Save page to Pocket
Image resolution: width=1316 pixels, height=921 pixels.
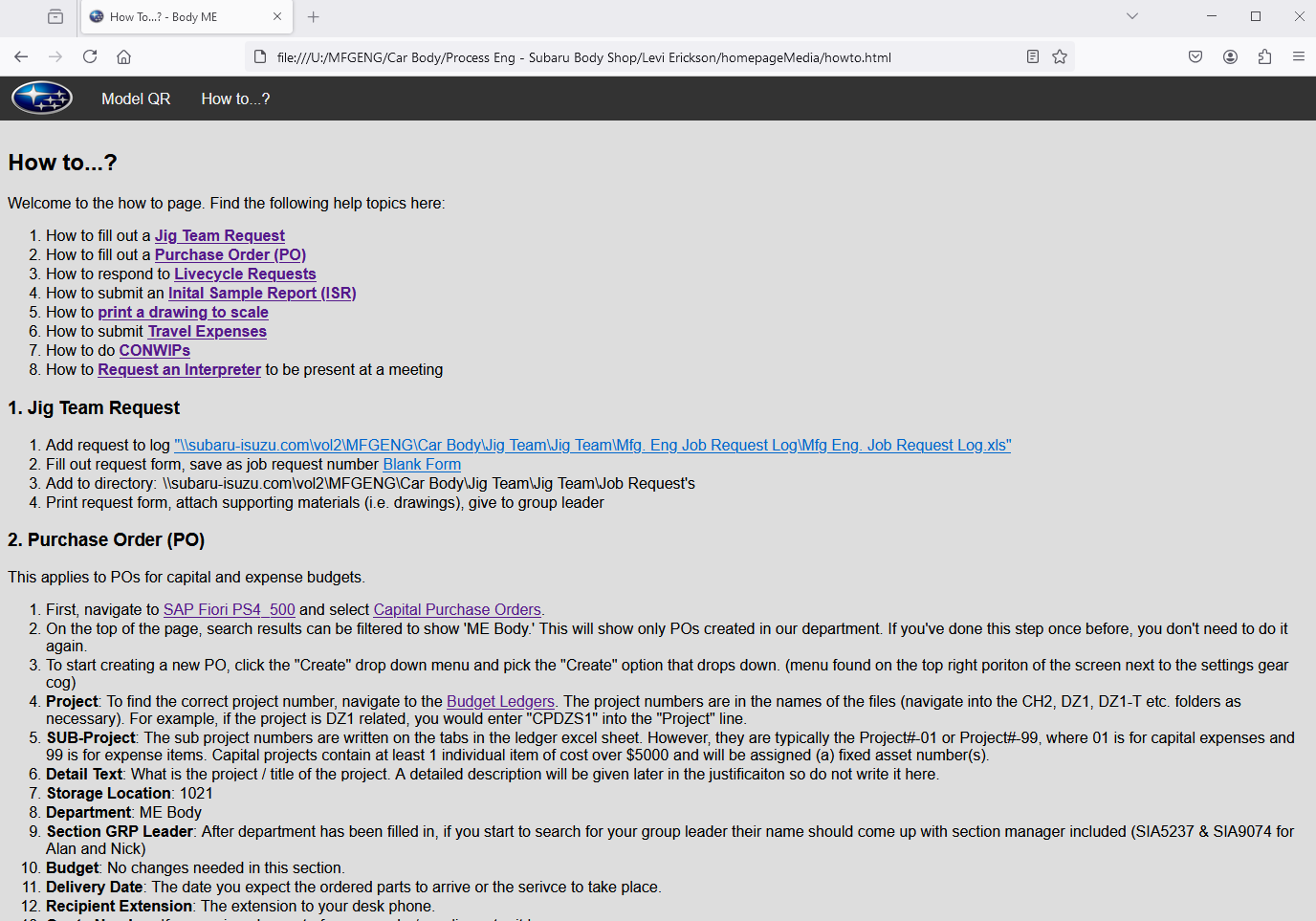(x=1195, y=57)
